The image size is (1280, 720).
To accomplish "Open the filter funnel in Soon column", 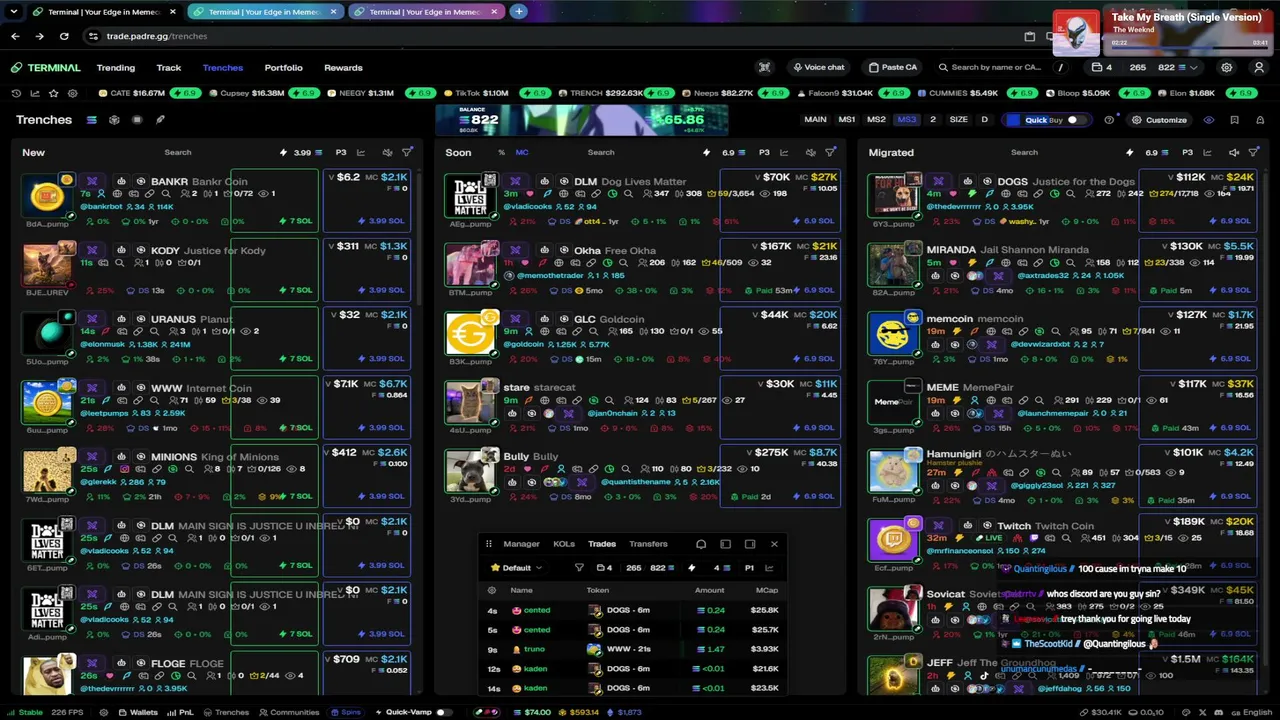I will pyautogui.click(x=830, y=152).
